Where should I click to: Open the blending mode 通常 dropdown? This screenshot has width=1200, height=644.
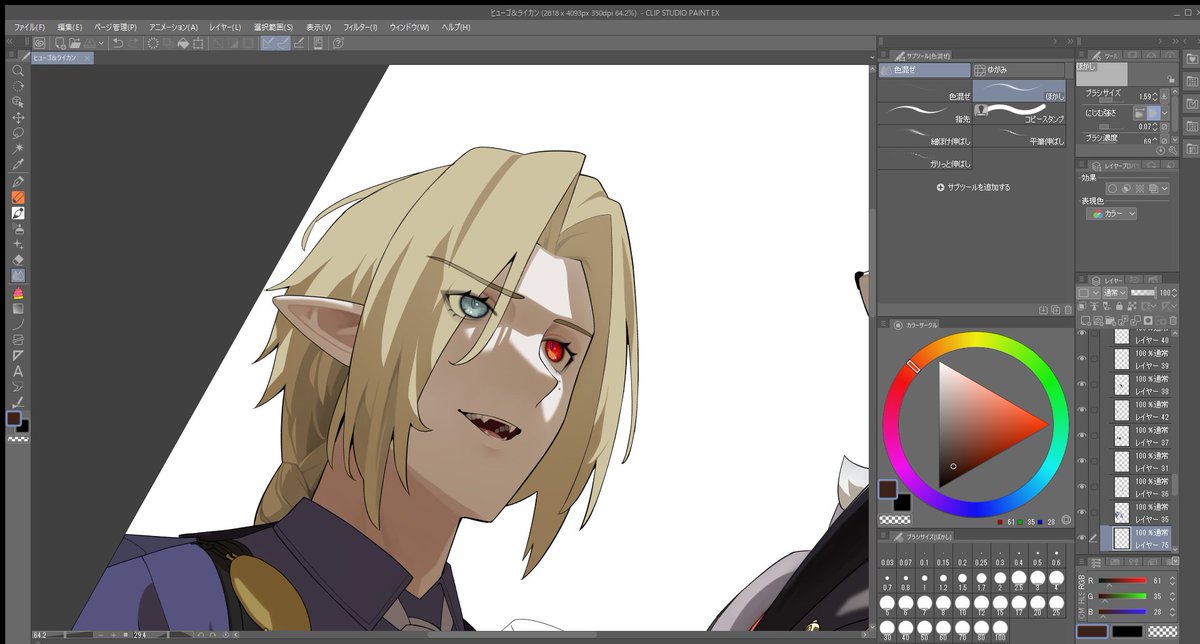[x=1115, y=293]
